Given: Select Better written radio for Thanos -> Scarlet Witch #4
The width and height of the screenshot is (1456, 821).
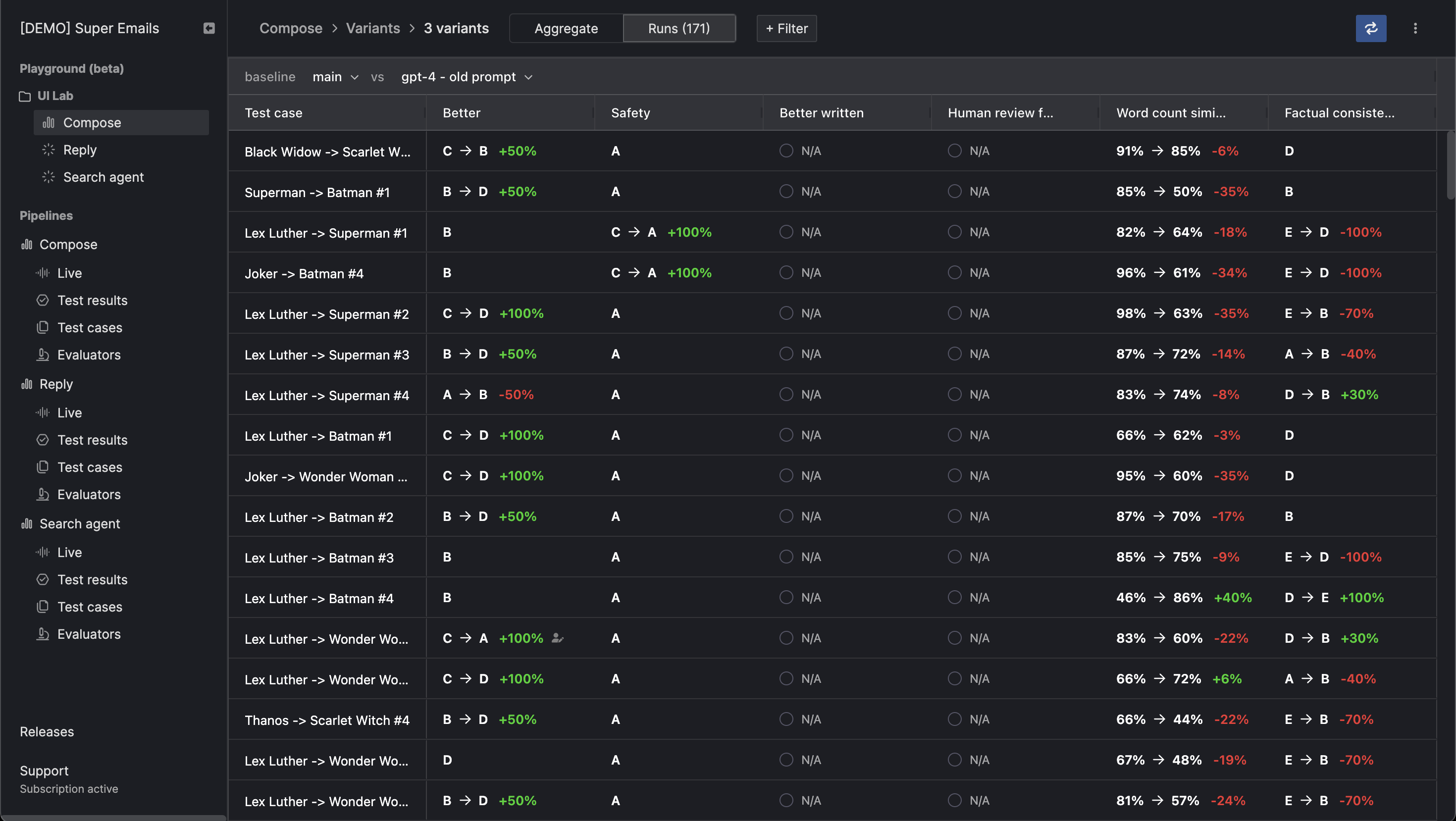Looking at the screenshot, I should (785, 718).
